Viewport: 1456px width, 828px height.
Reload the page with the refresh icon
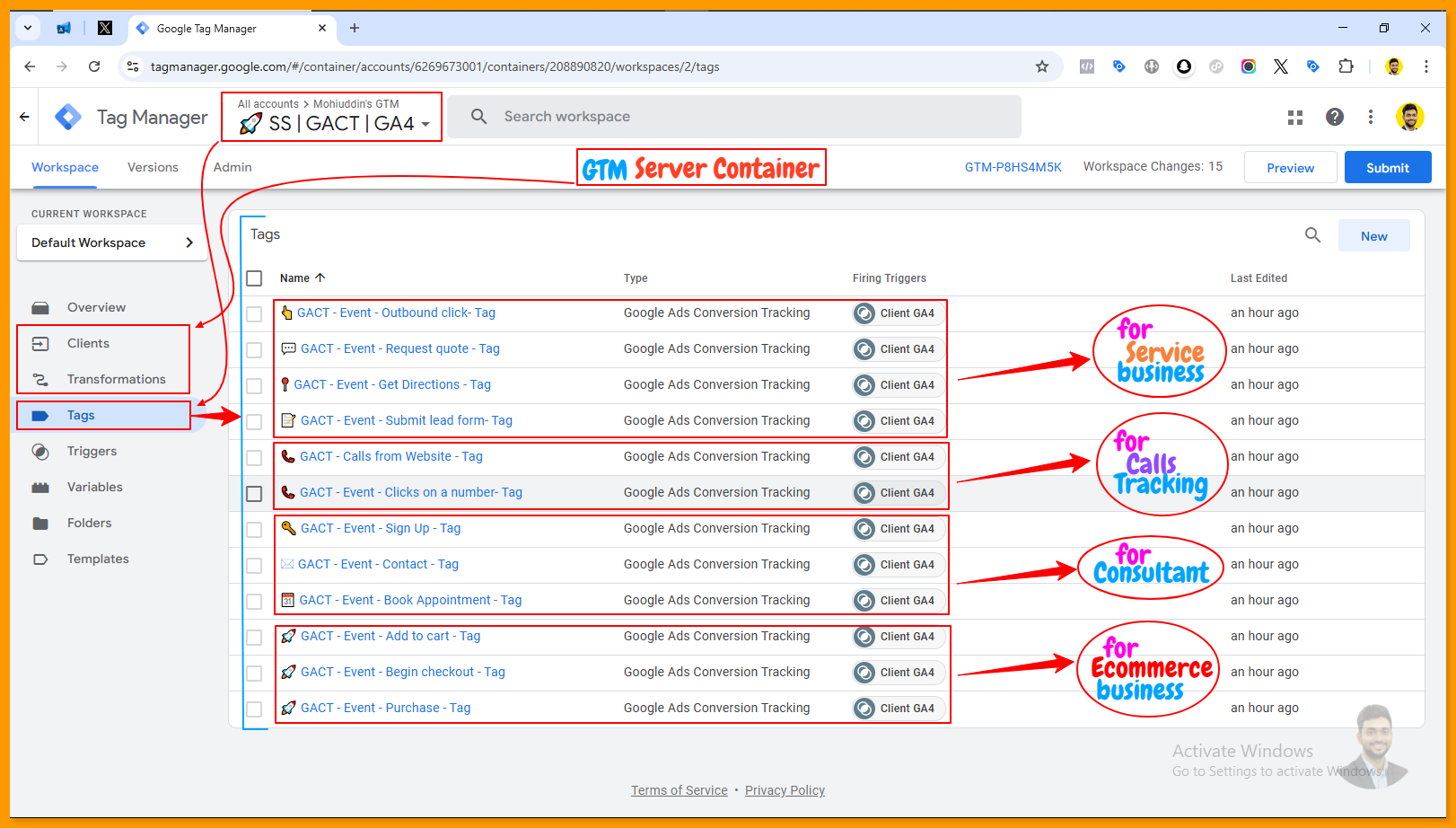[94, 66]
